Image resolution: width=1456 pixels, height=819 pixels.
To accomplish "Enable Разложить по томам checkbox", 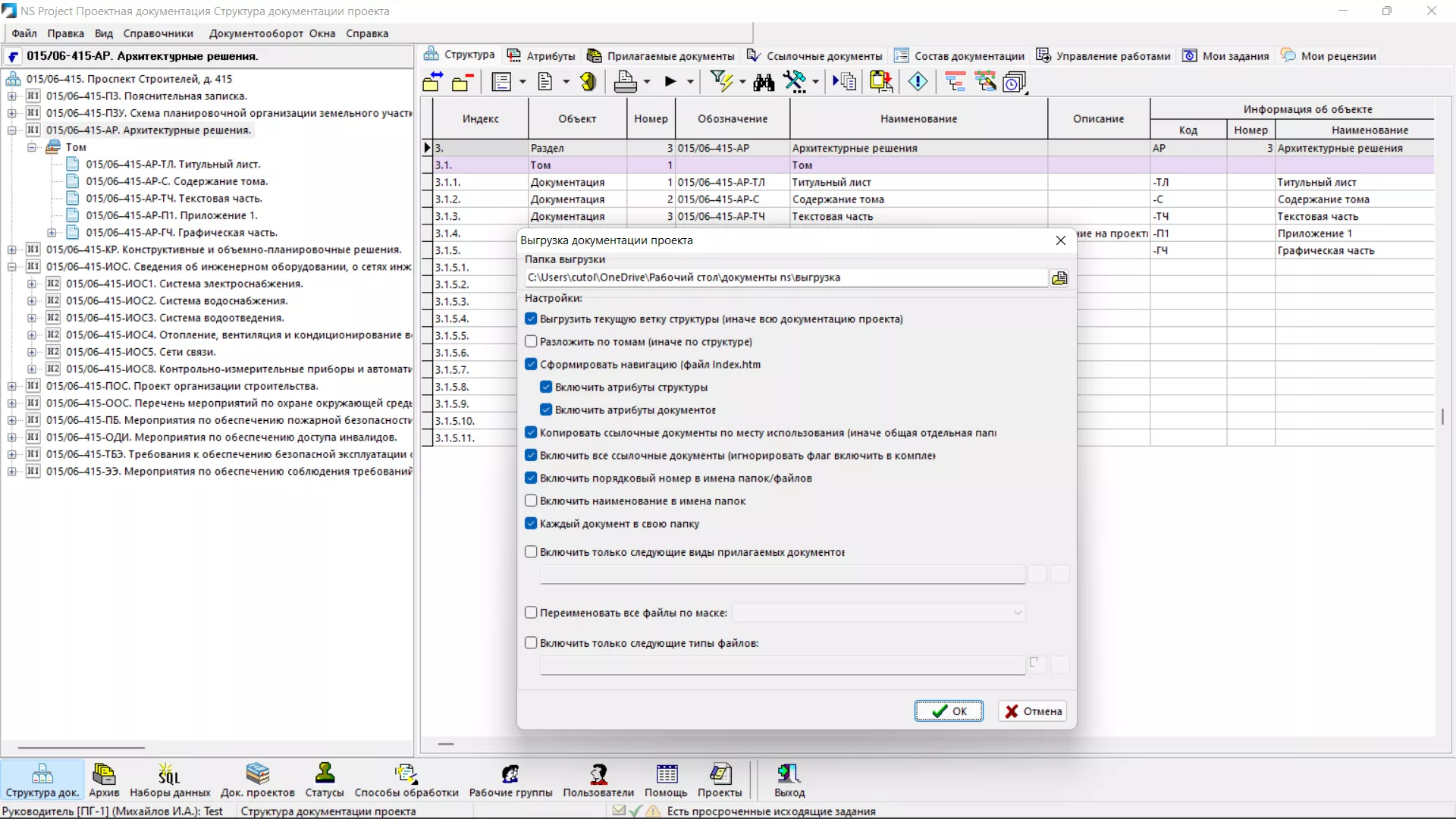I will pos(531,342).
